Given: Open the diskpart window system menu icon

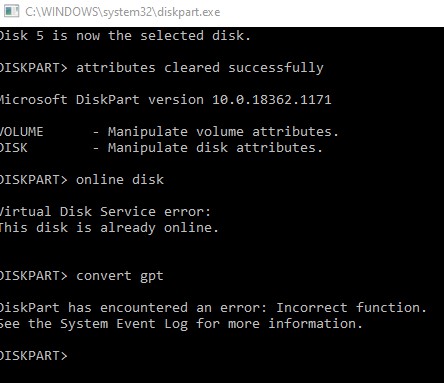Looking at the screenshot, I should point(12,11).
